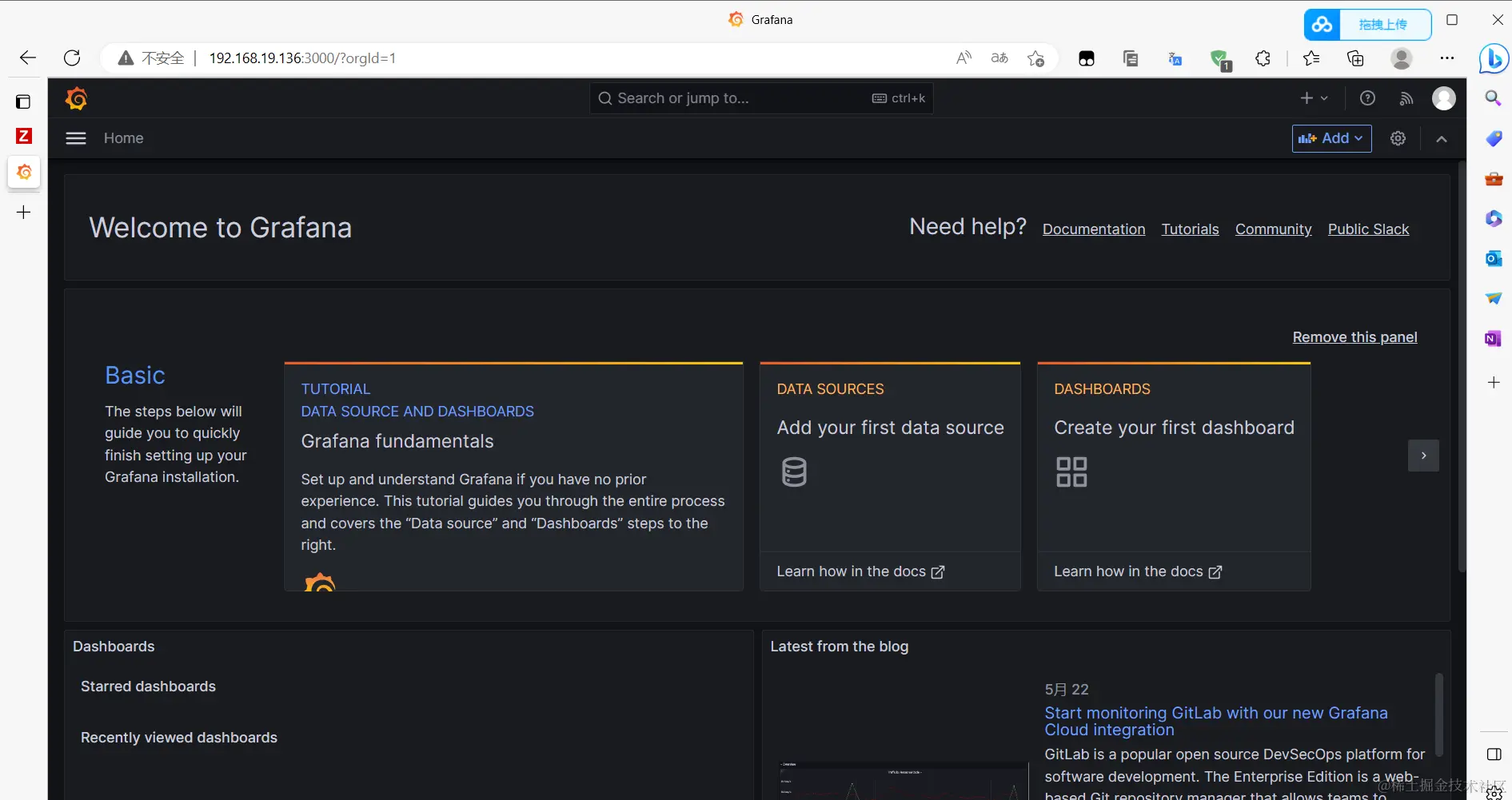The width and height of the screenshot is (1512, 800).
Task: Open Outlook icon in Edge sidebar
Action: tap(1493, 258)
